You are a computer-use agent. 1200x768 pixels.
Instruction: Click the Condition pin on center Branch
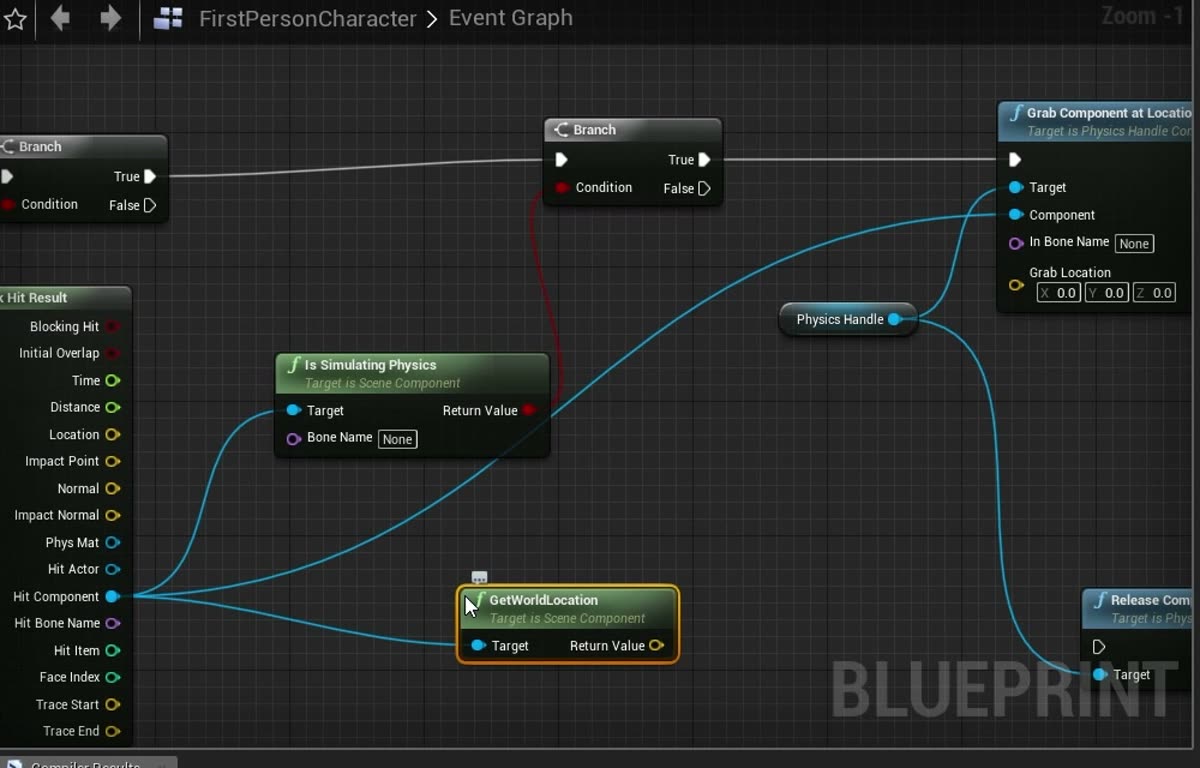[x=562, y=187]
